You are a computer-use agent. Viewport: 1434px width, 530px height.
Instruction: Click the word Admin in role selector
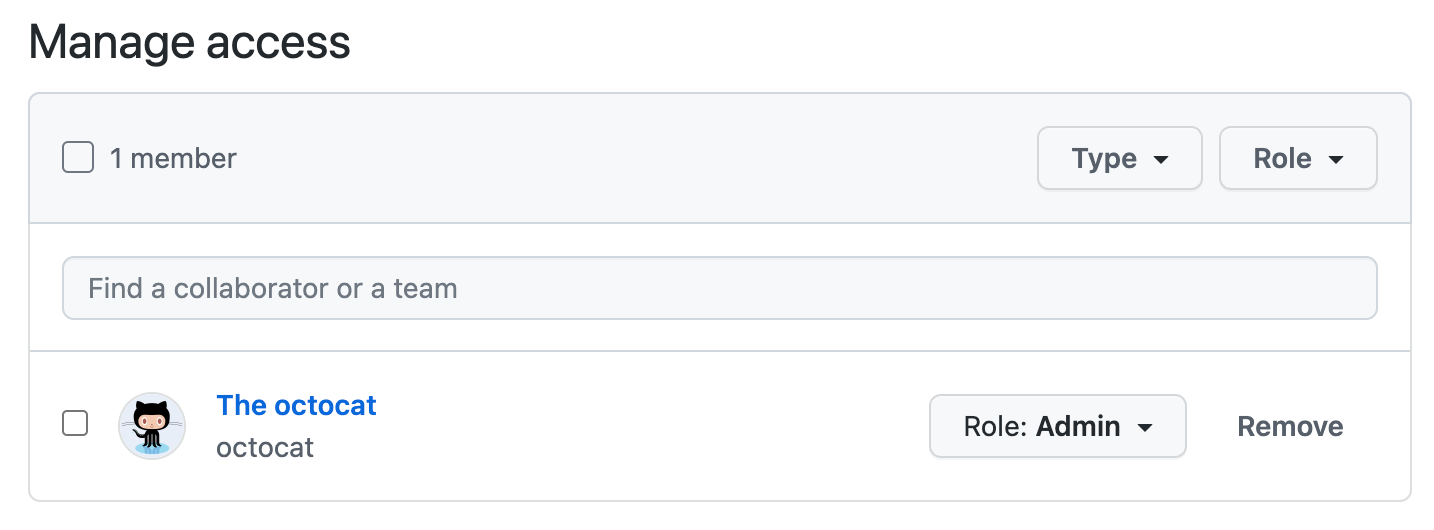tap(1078, 427)
